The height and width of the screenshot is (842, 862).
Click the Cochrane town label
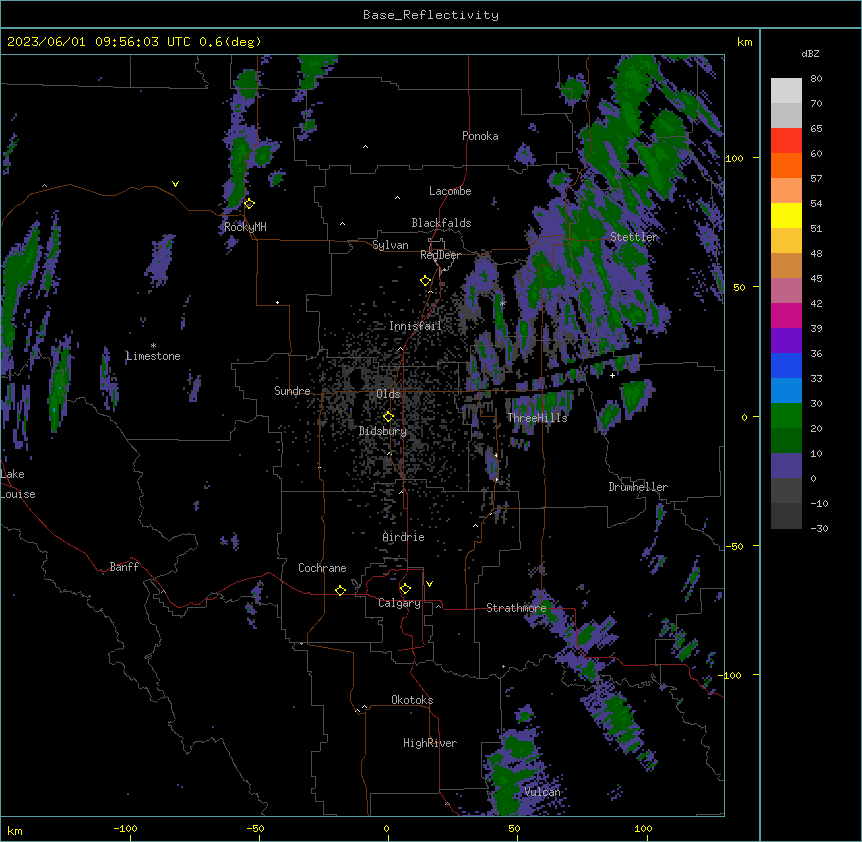[x=322, y=568]
